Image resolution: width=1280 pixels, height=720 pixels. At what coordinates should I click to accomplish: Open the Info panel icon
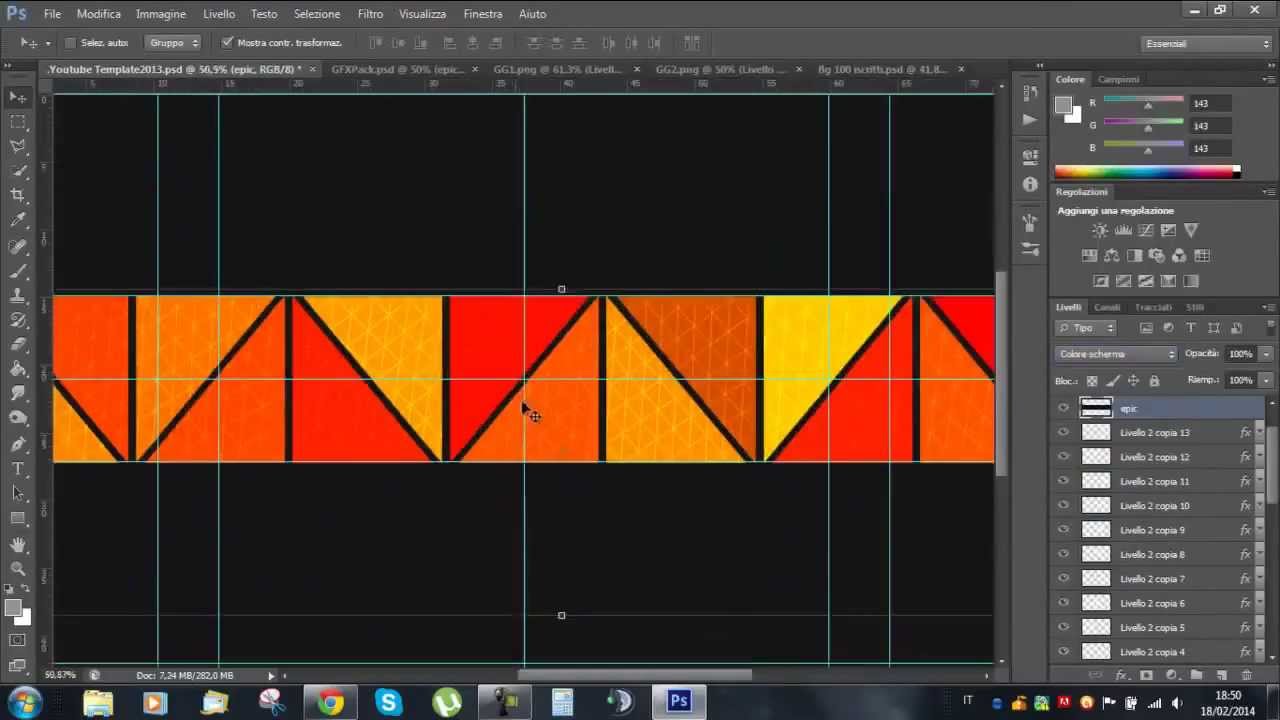coord(1030,184)
